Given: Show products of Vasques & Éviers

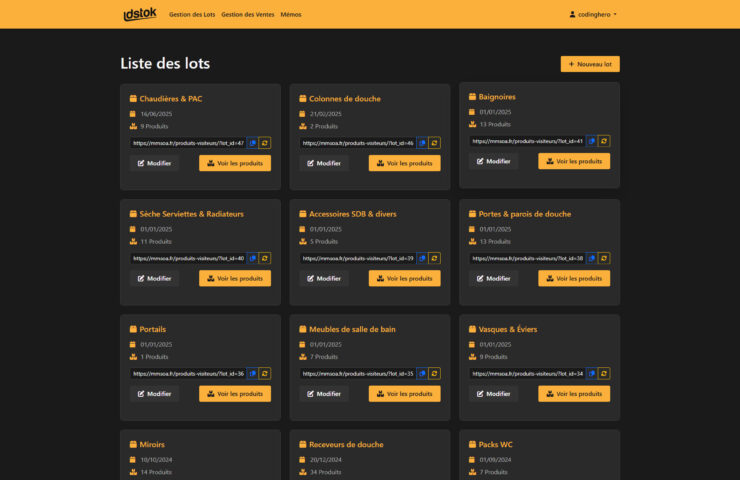Looking at the screenshot, I should tap(574, 394).
